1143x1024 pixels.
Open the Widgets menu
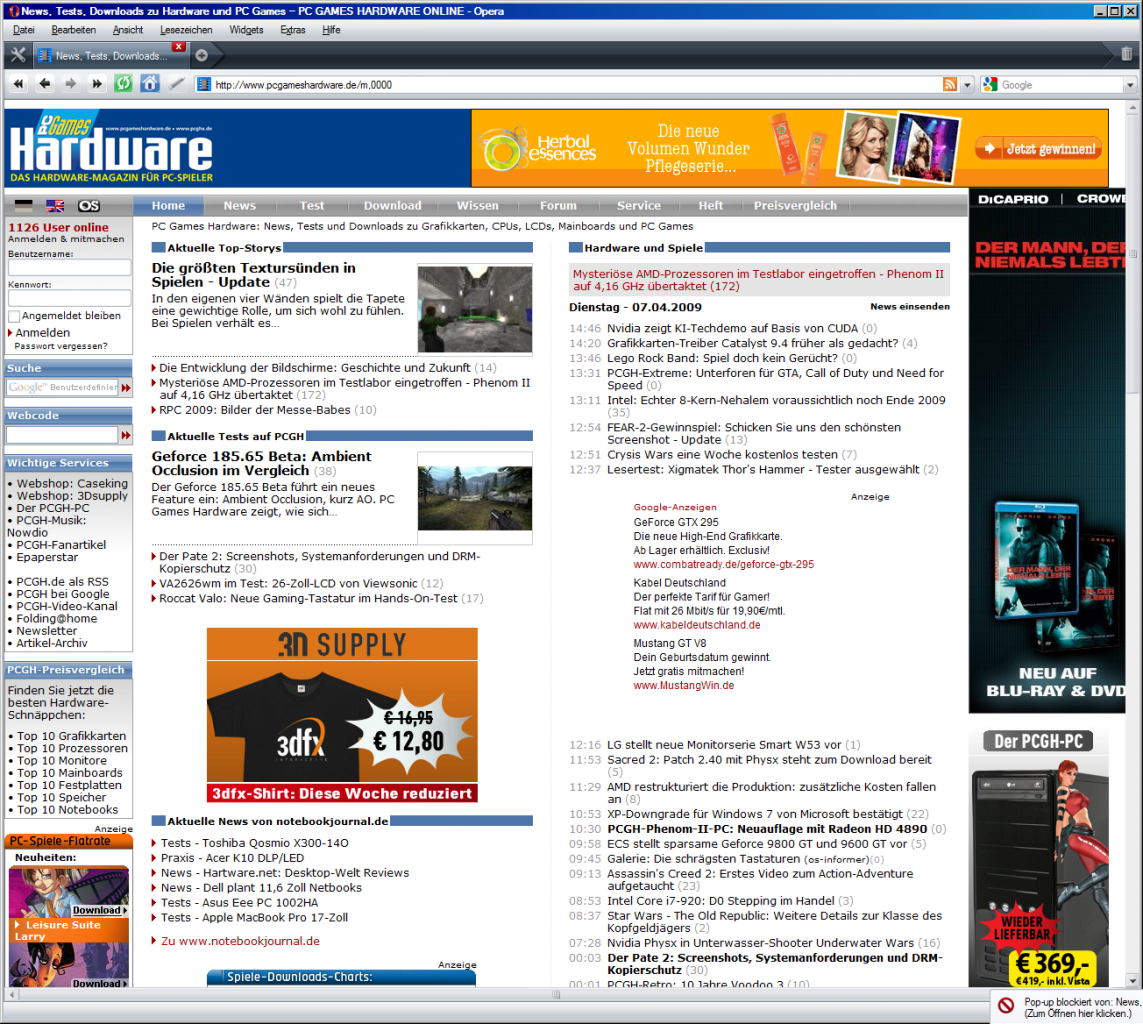click(246, 30)
